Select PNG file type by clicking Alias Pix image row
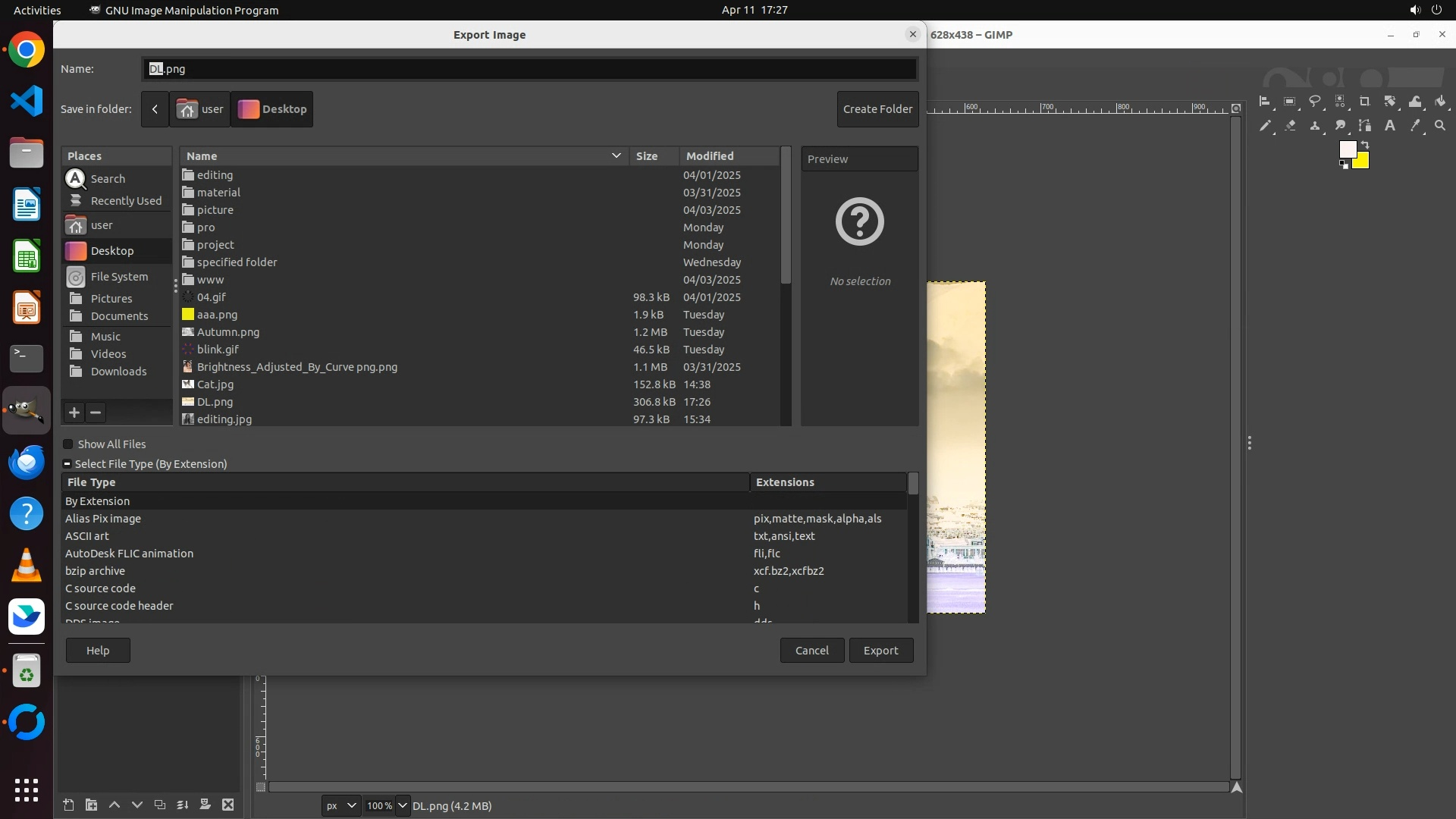 [x=103, y=519]
